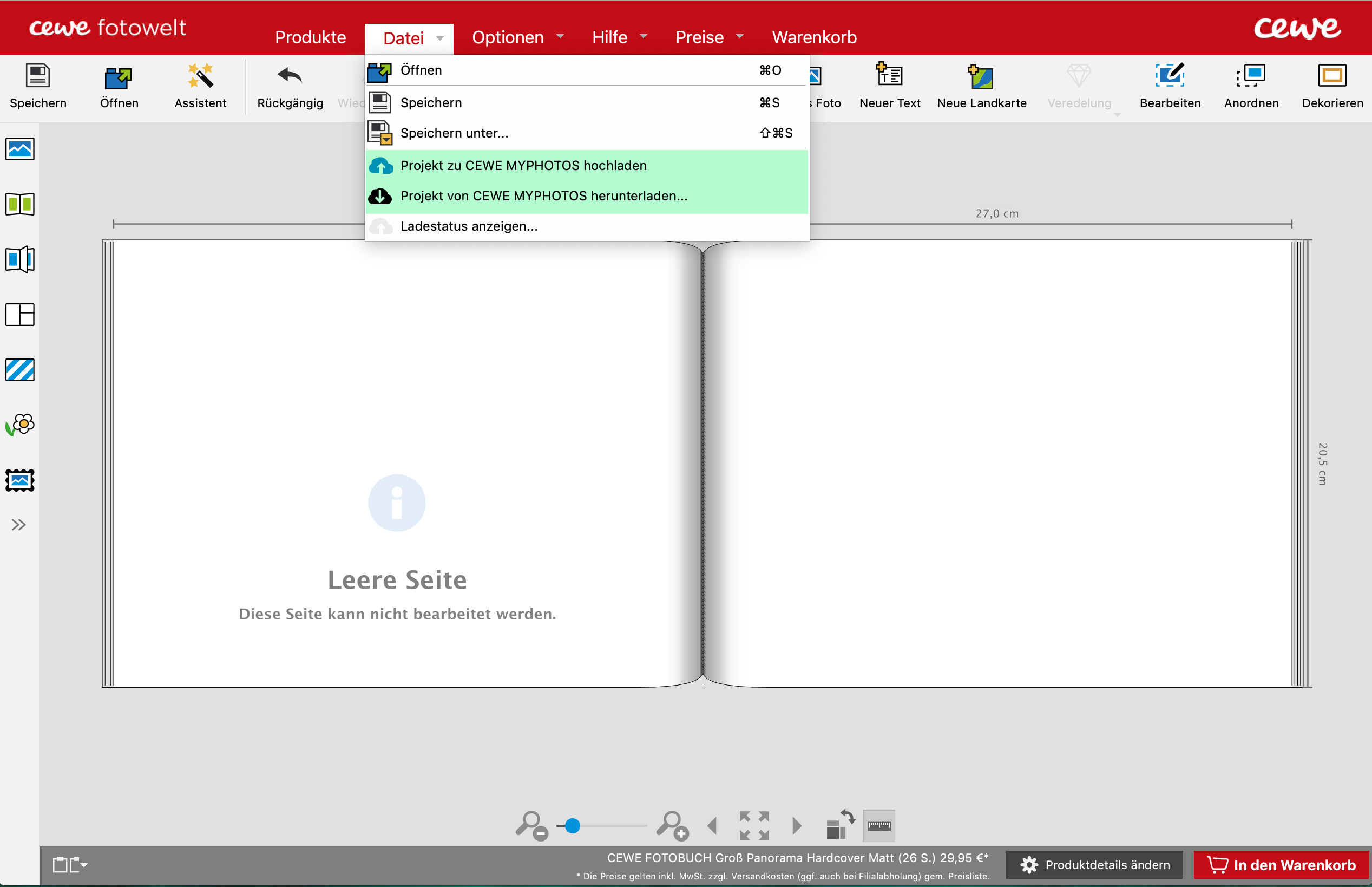
Task: Open the page view mode dropdown
Action: tap(70, 865)
